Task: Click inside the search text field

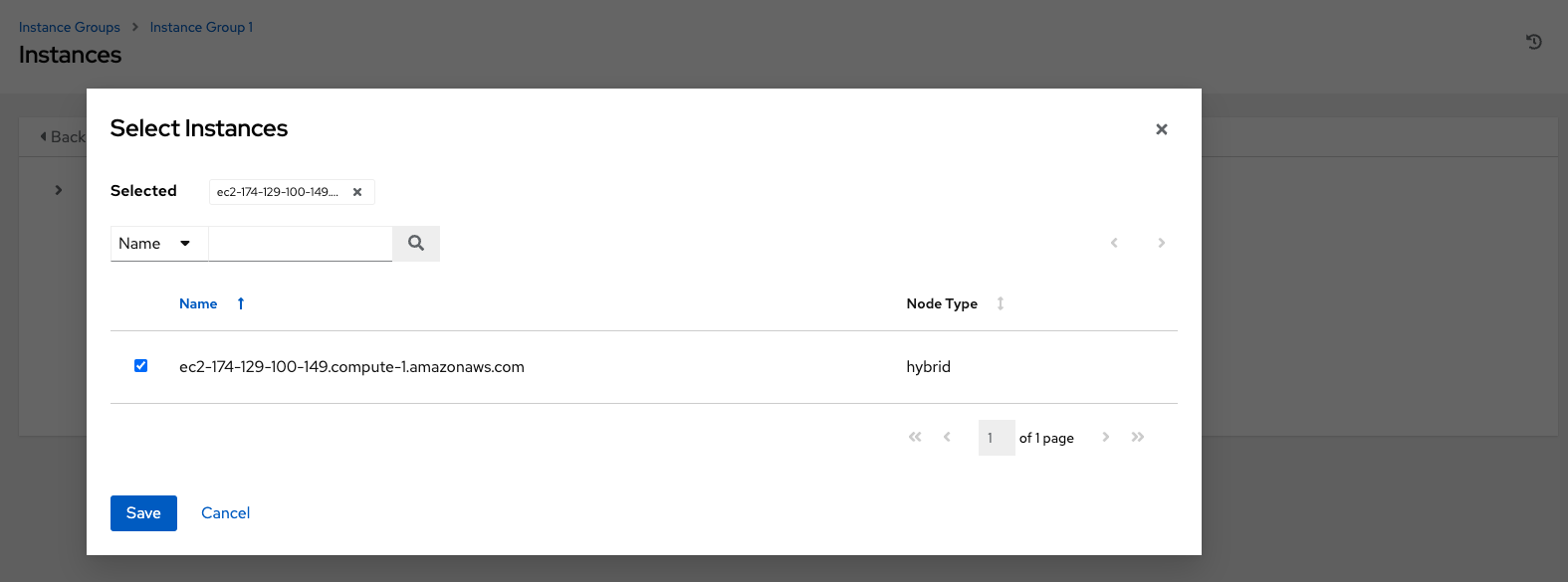Action: [x=299, y=243]
